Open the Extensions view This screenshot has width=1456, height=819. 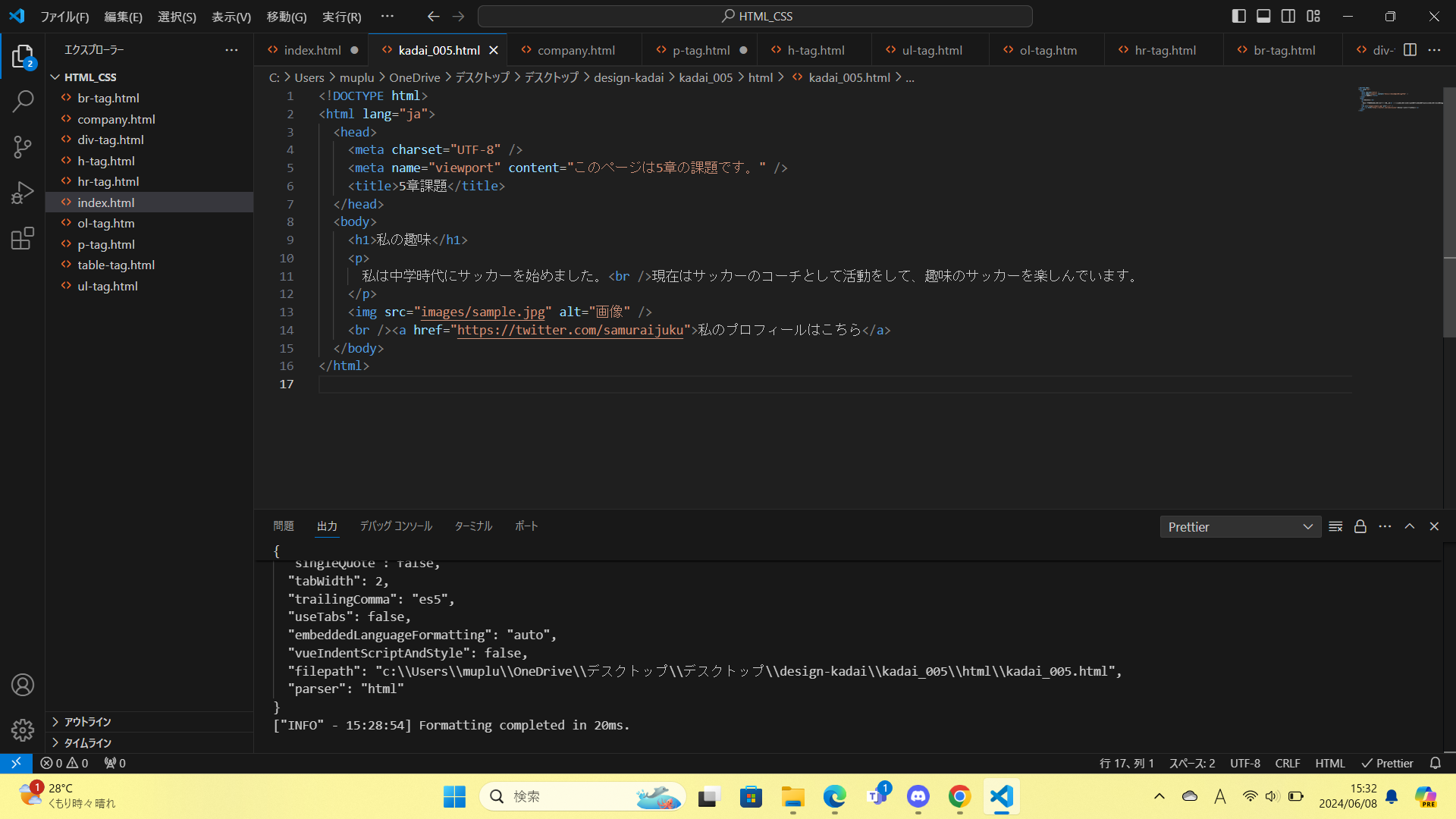coord(23,239)
